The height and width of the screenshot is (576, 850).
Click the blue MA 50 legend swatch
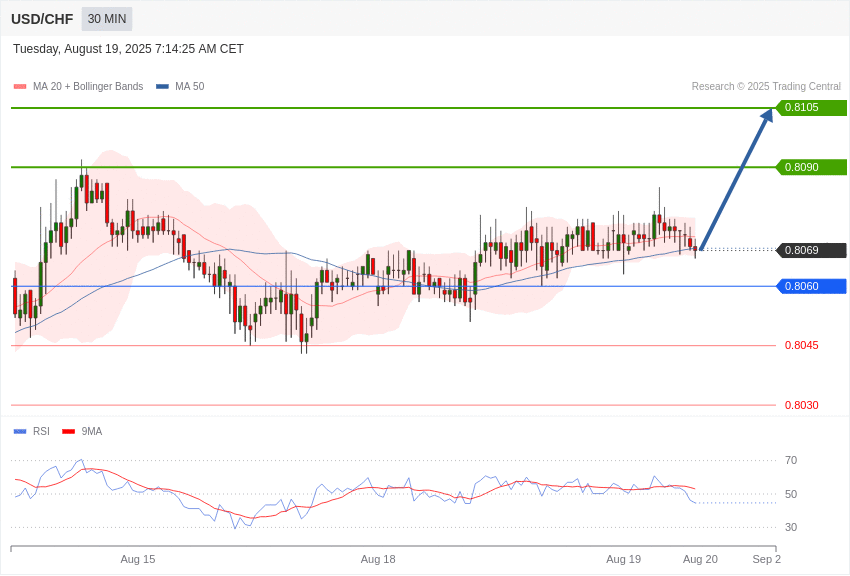[x=162, y=87]
